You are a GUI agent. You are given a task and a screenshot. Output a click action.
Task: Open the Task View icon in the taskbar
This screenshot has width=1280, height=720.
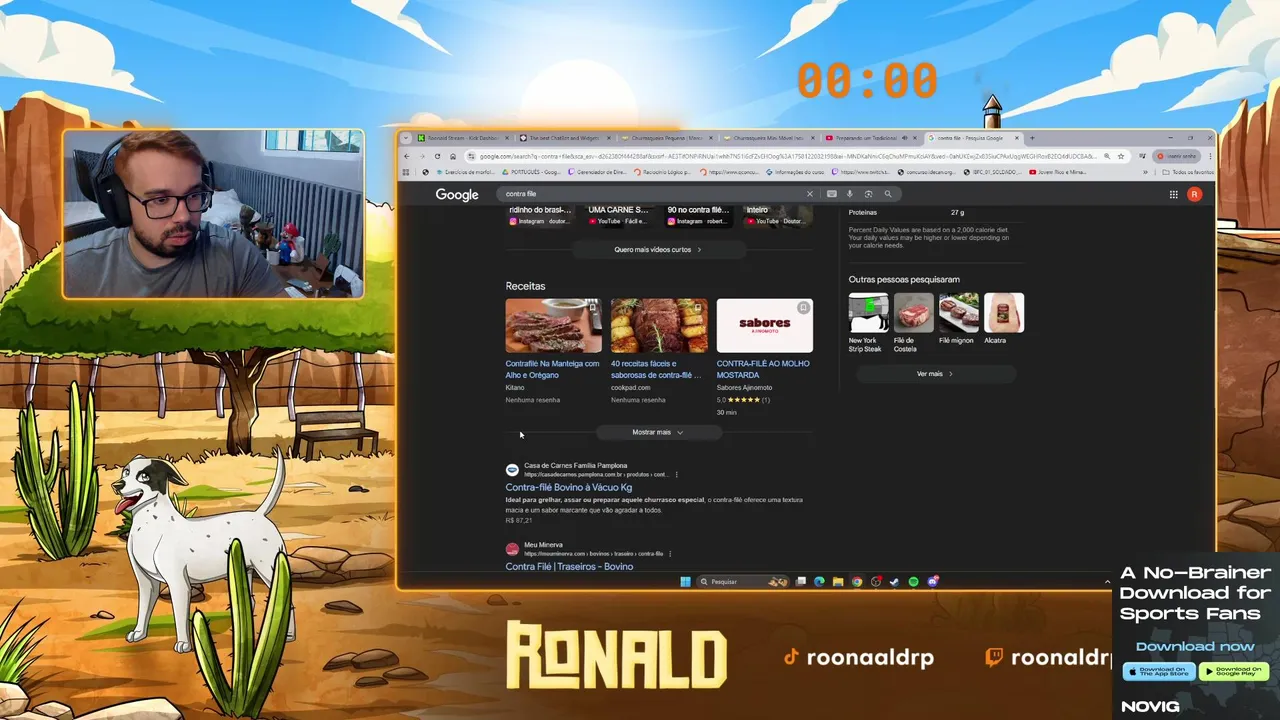point(801,582)
